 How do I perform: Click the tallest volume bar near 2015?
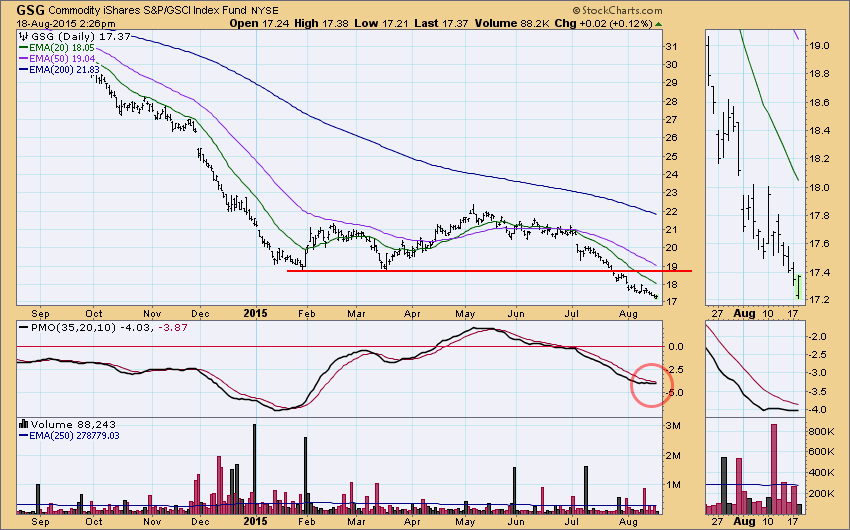[254, 469]
